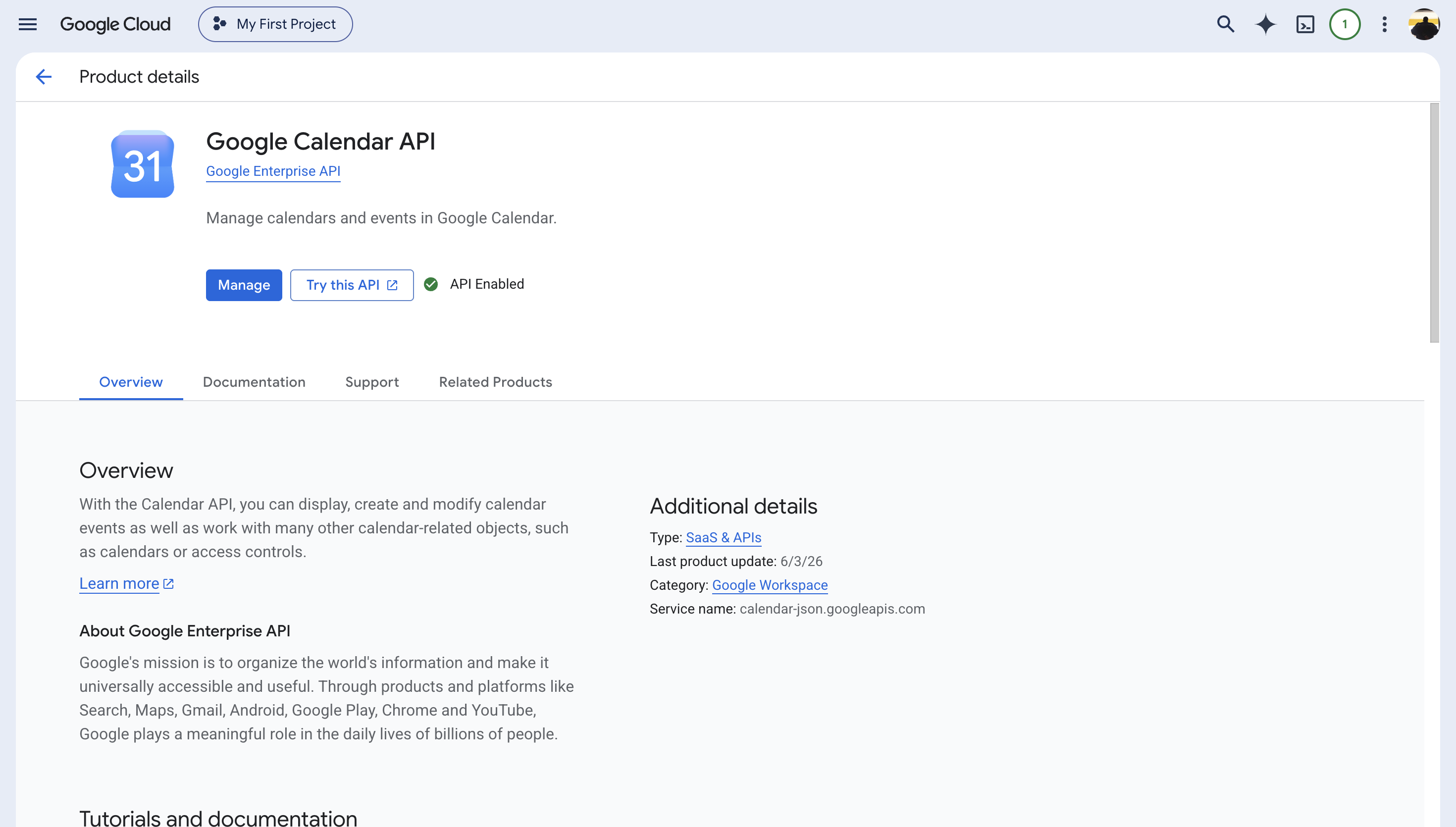Click the Google Calendar 31 product icon
This screenshot has height=827, width=1456.
[x=142, y=164]
